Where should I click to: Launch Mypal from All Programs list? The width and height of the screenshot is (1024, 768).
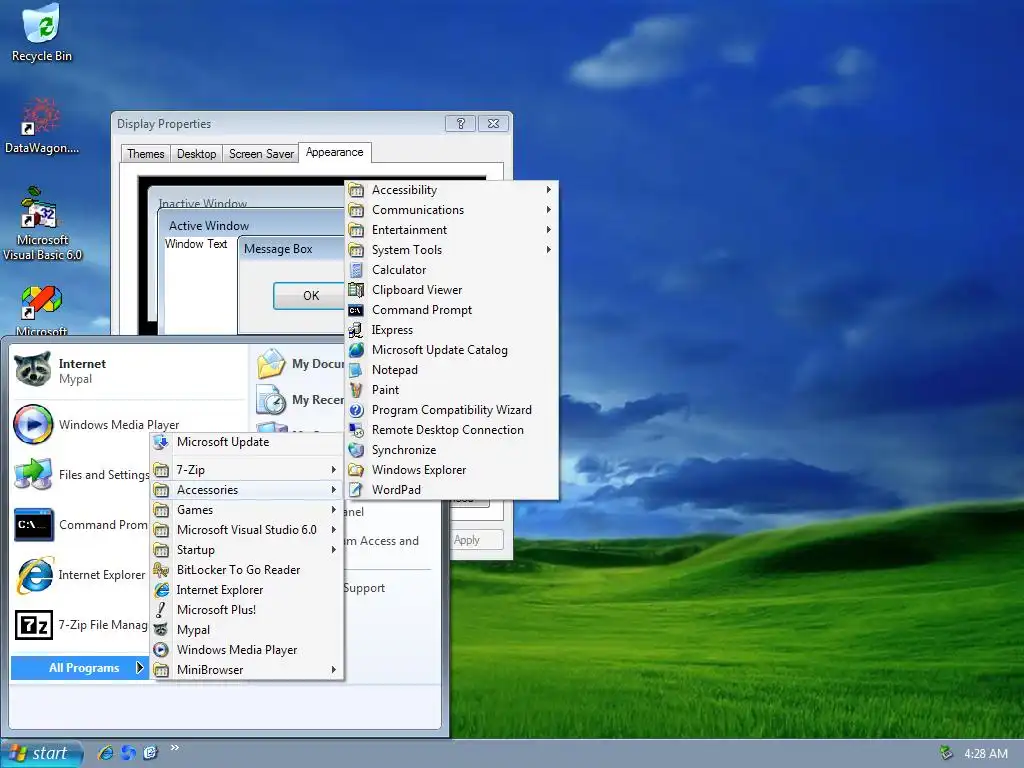(x=247, y=630)
